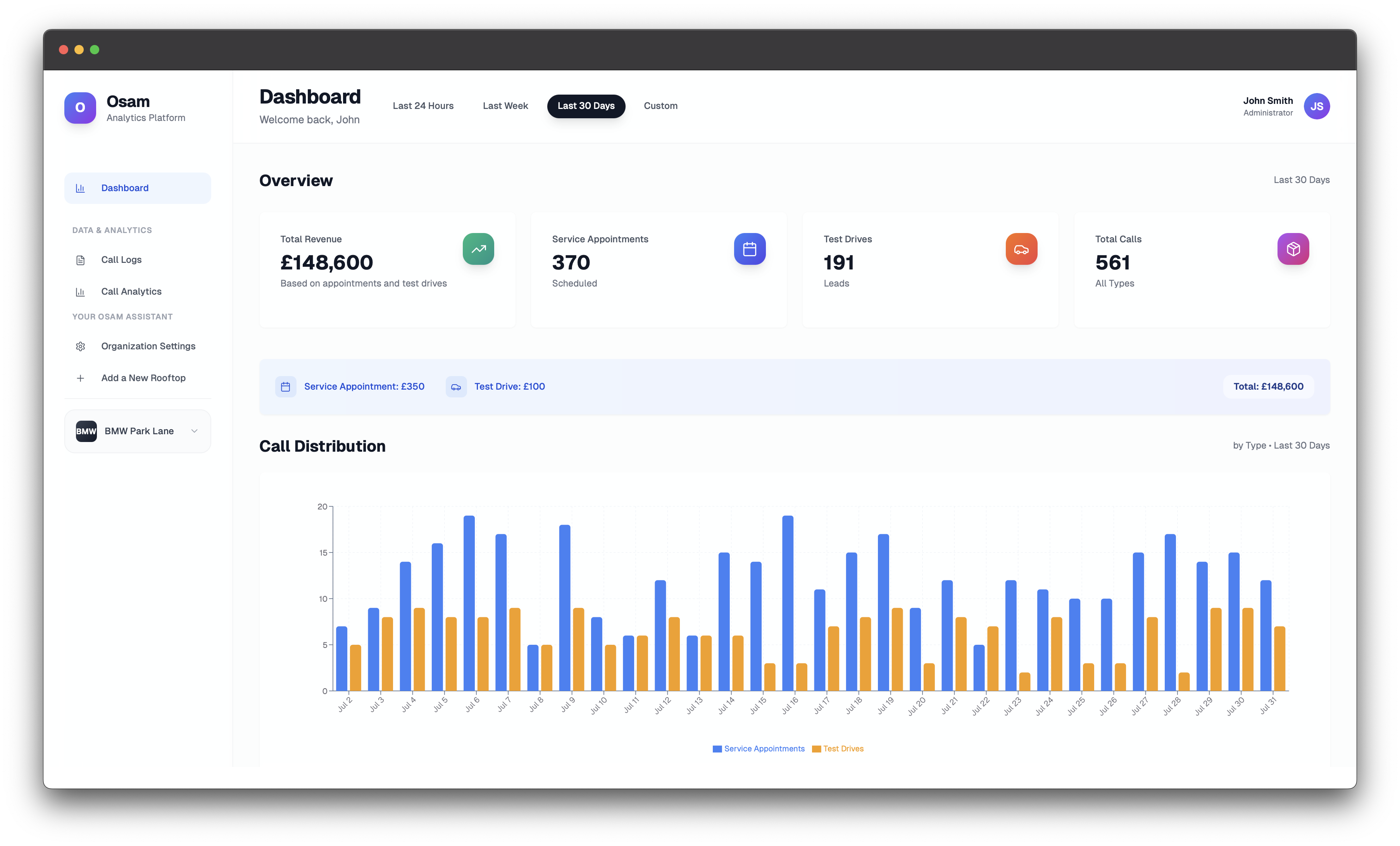
Task: Click the Call Logs document icon
Action: click(81, 260)
